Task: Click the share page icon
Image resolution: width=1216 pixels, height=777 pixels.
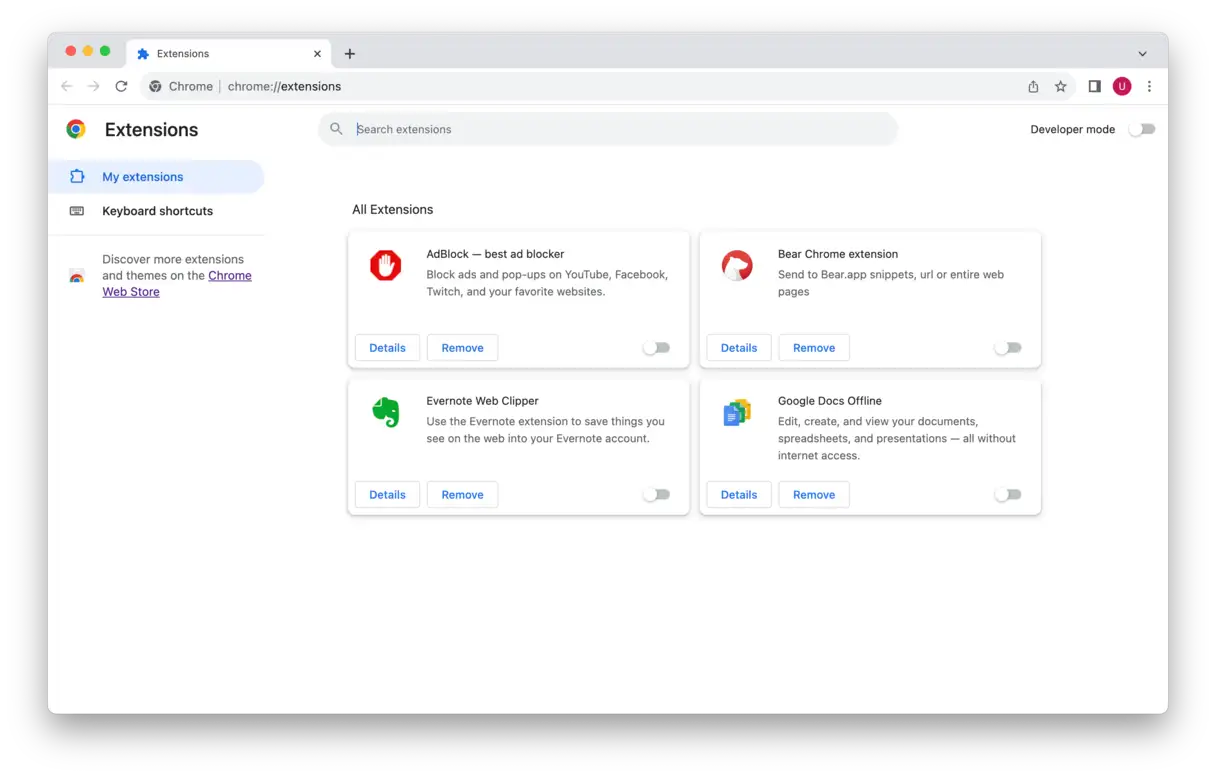Action: (x=1033, y=87)
